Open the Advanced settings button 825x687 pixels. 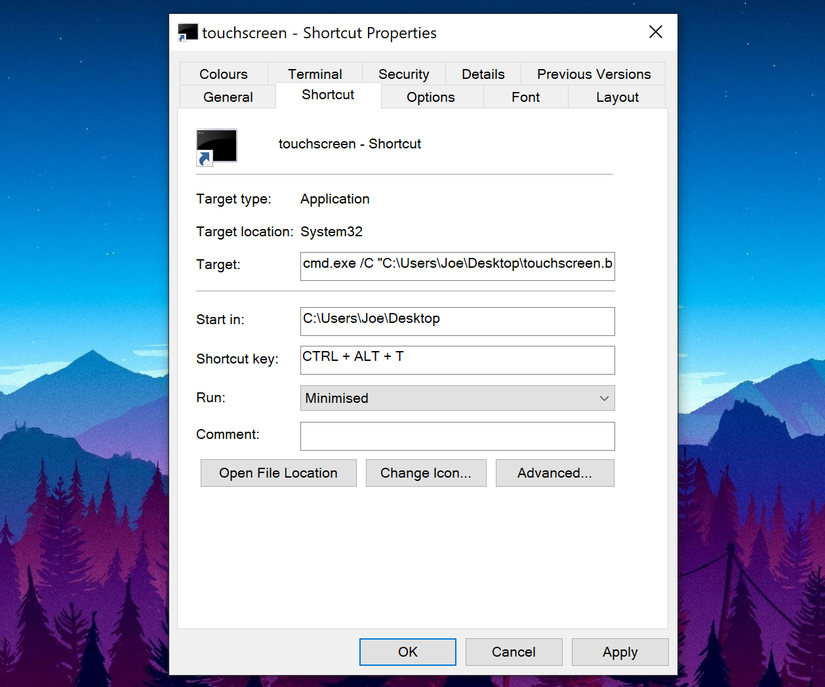555,473
